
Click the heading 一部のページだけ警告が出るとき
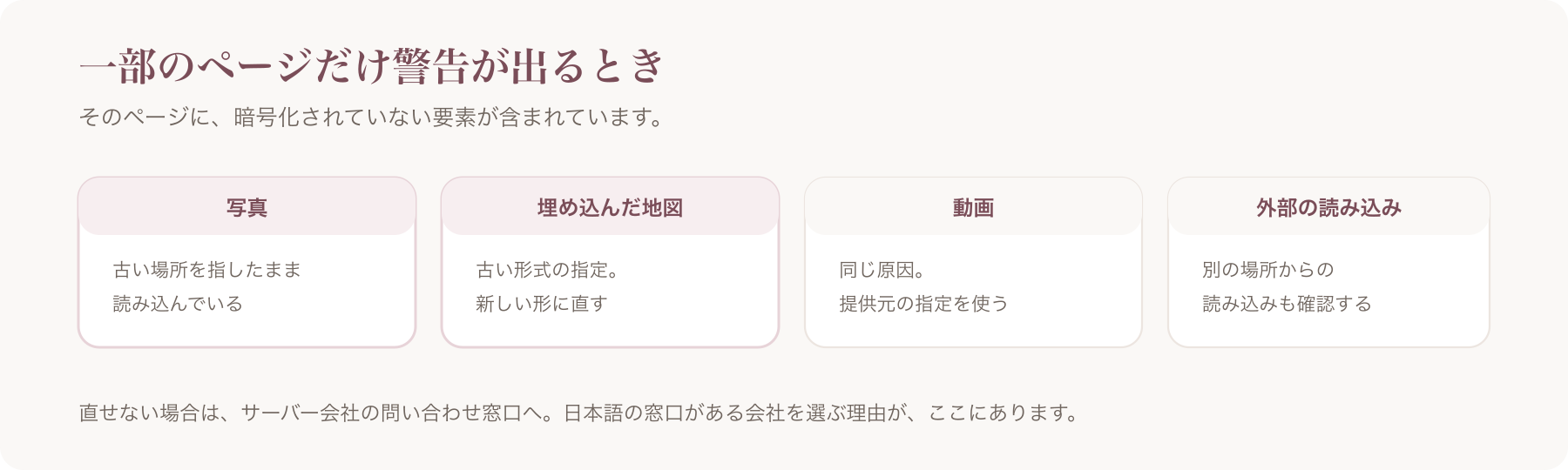(x=372, y=67)
